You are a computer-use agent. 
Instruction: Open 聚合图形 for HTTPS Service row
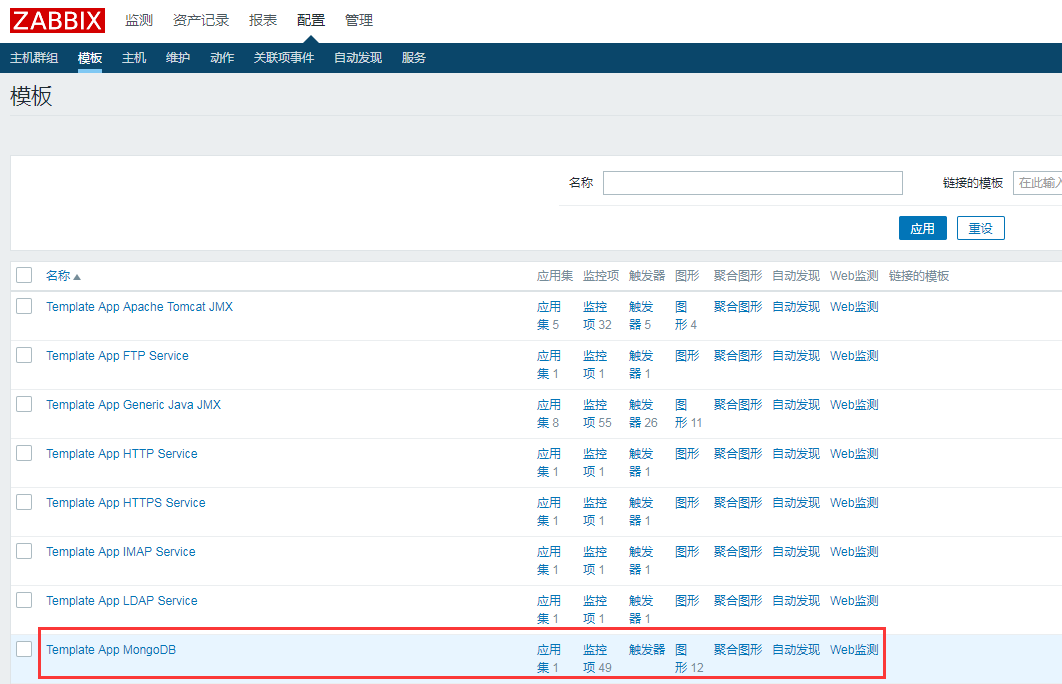(738, 503)
